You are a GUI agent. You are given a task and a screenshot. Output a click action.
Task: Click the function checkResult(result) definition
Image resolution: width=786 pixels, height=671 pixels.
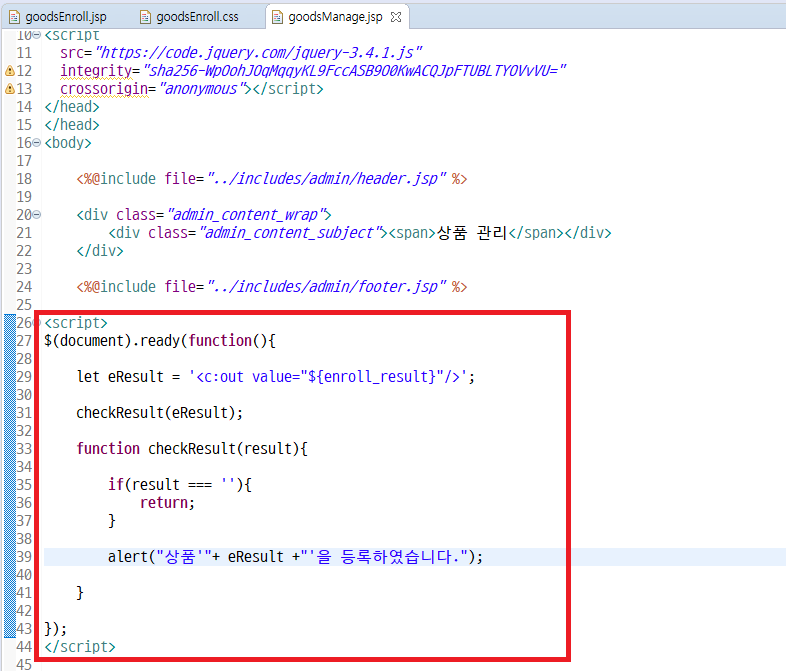point(192,449)
